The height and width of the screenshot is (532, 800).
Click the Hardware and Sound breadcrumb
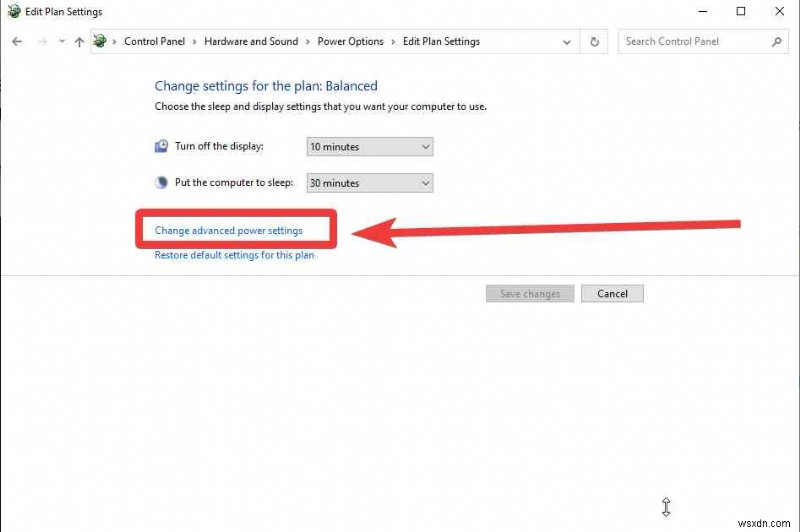(251, 41)
